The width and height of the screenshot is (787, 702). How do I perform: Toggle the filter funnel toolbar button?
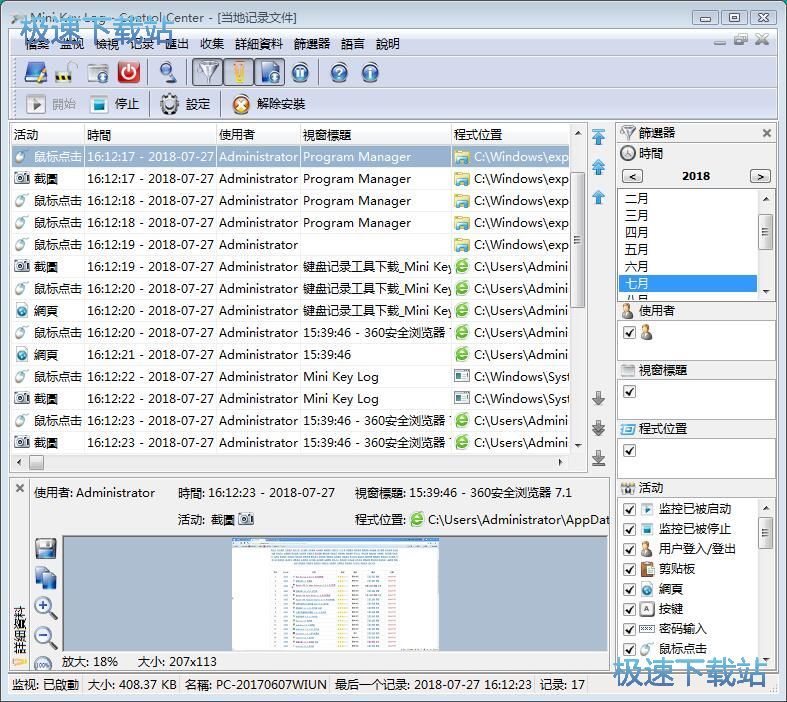click(206, 72)
